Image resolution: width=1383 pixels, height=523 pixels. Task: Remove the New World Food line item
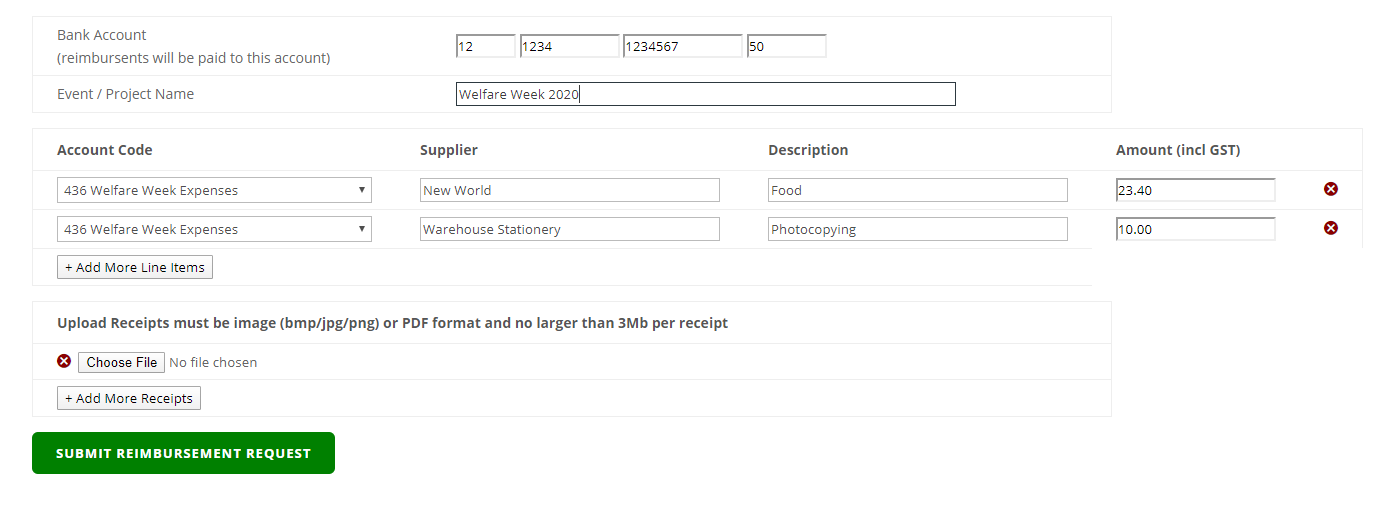pos(1331,189)
